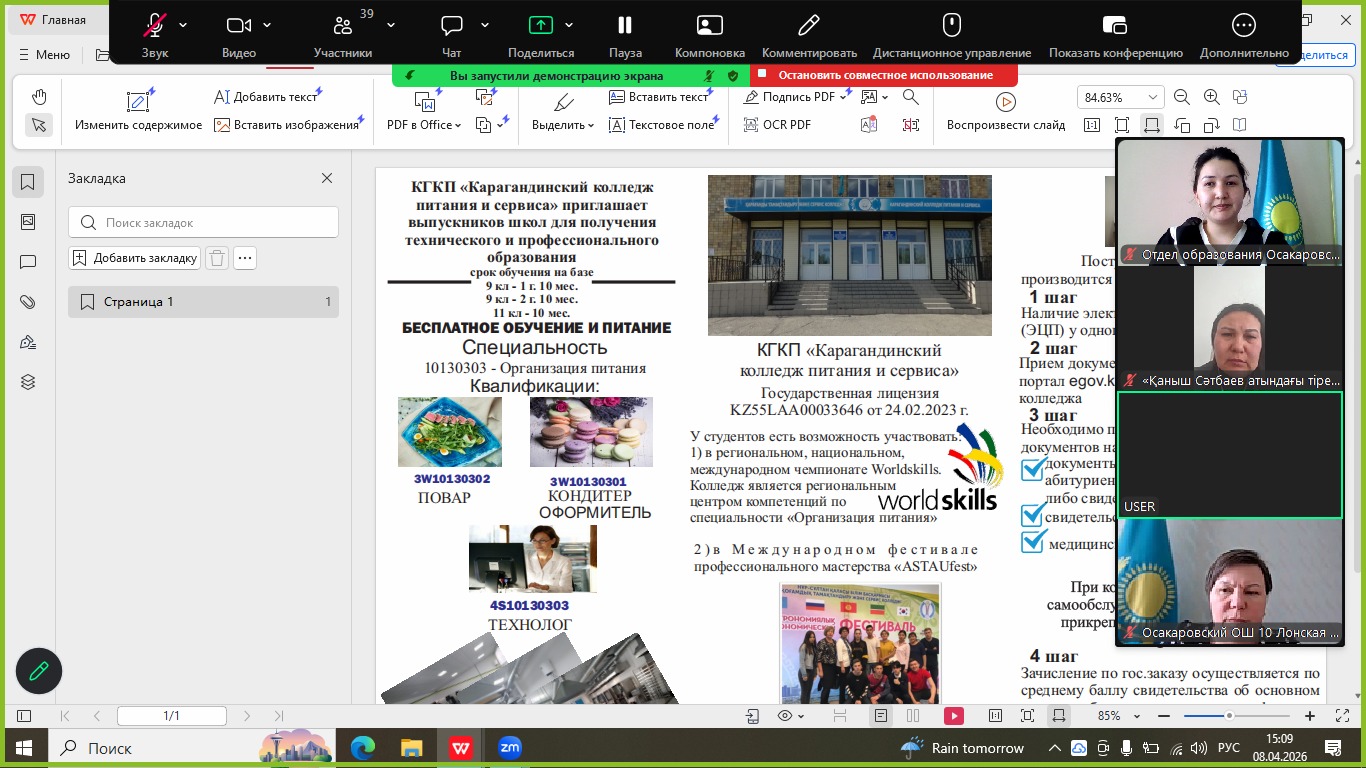
Task: Expand the Выделить highlight dropdown
Action: click(563, 125)
